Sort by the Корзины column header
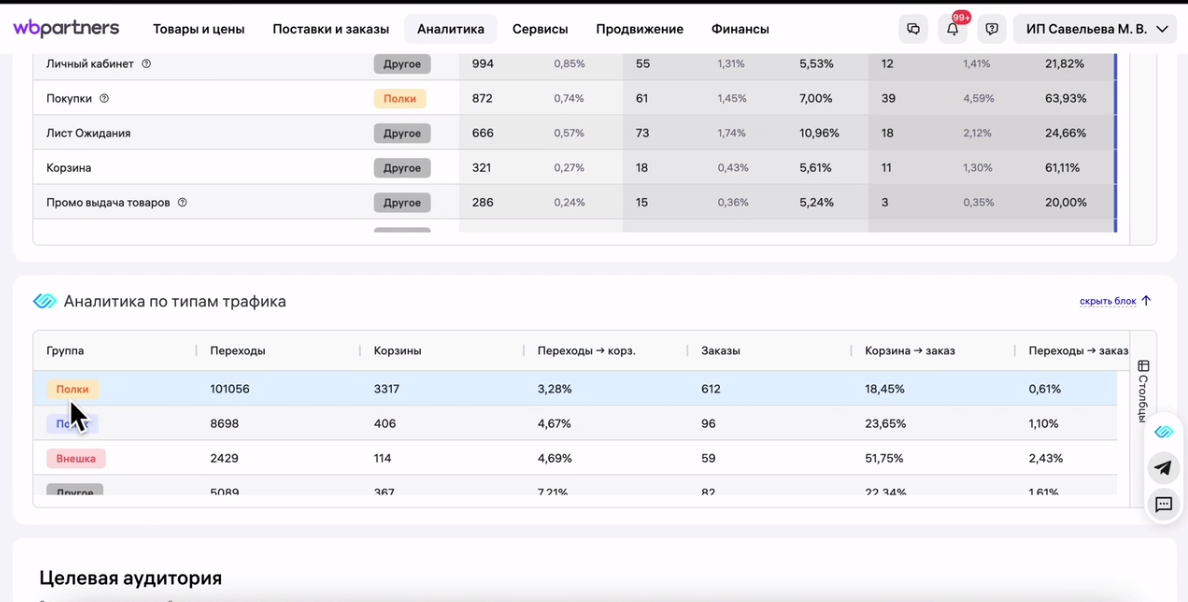The image size is (1188, 602). [x=398, y=351]
